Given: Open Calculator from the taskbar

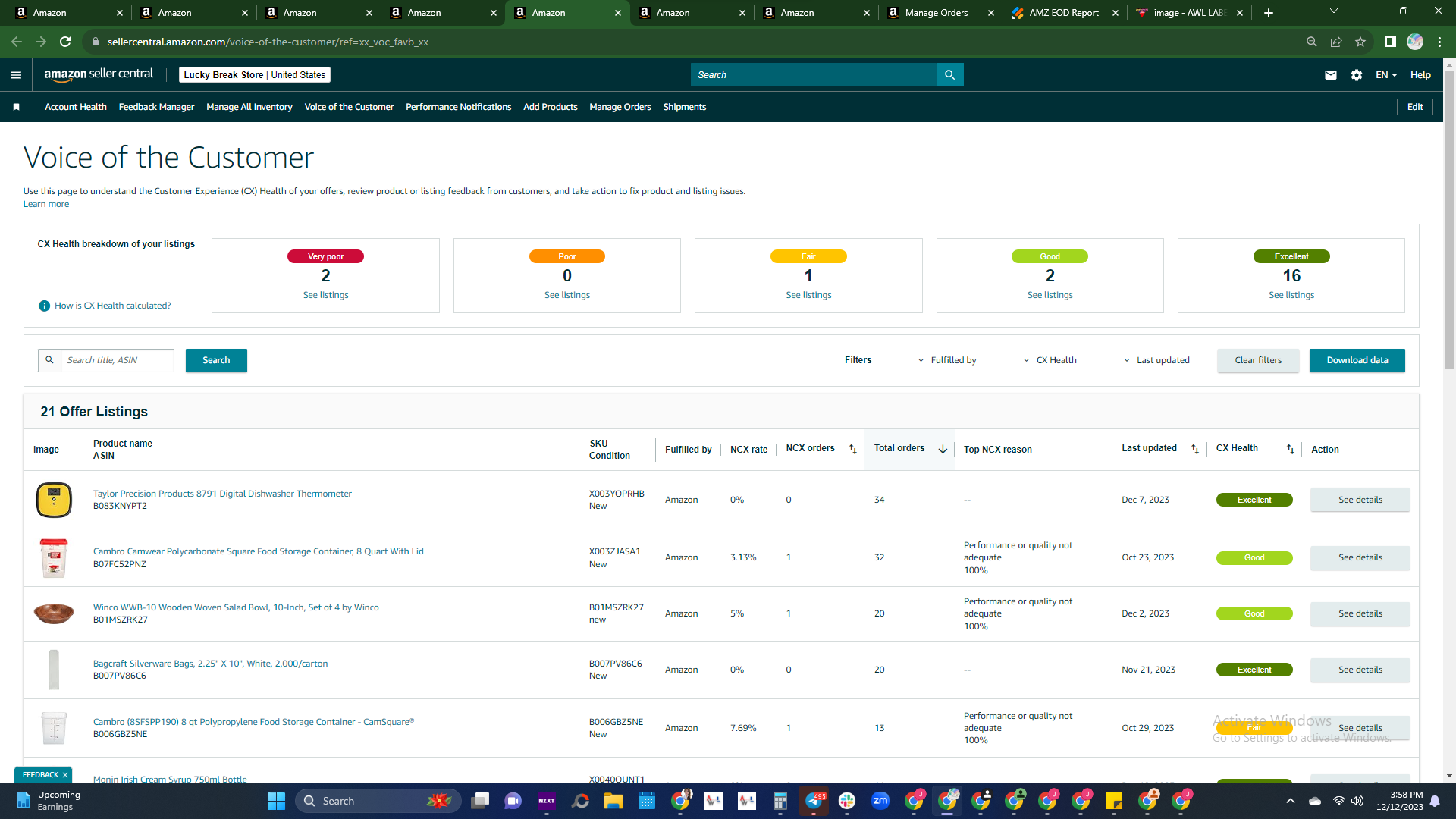Looking at the screenshot, I should pyautogui.click(x=780, y=801).
